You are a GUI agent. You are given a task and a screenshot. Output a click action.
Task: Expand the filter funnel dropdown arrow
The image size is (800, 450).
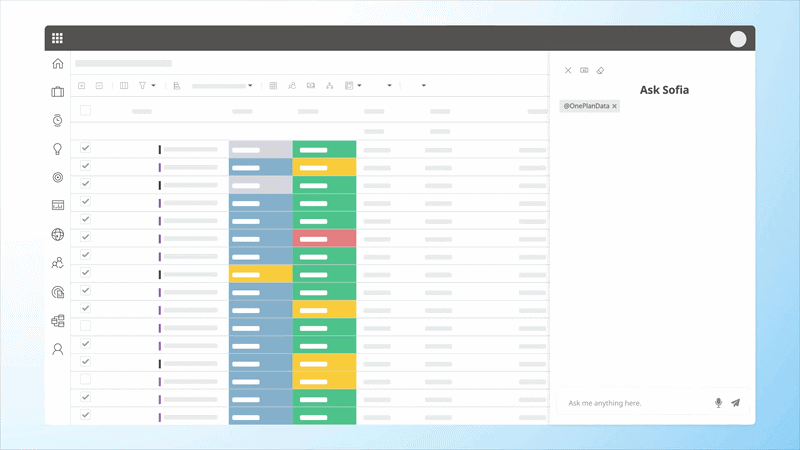[x=153, y=86]
